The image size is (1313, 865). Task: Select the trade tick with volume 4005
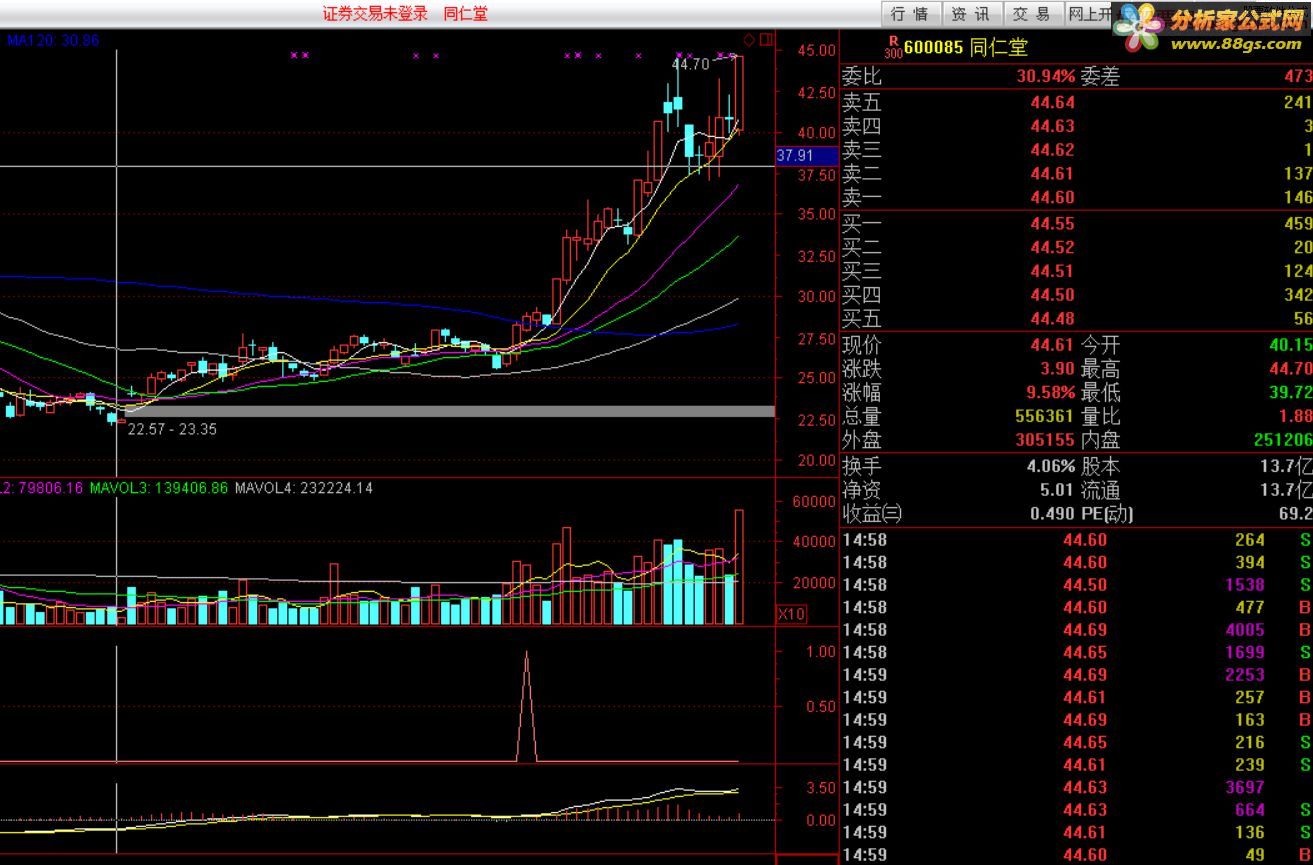coord(1077,630)
